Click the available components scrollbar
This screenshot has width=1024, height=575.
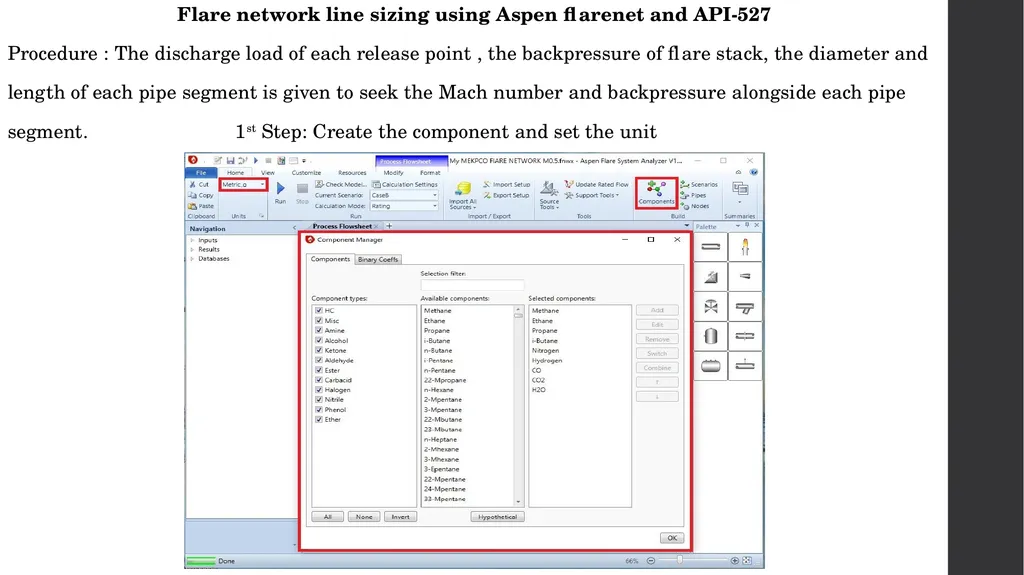click(519, 406)
